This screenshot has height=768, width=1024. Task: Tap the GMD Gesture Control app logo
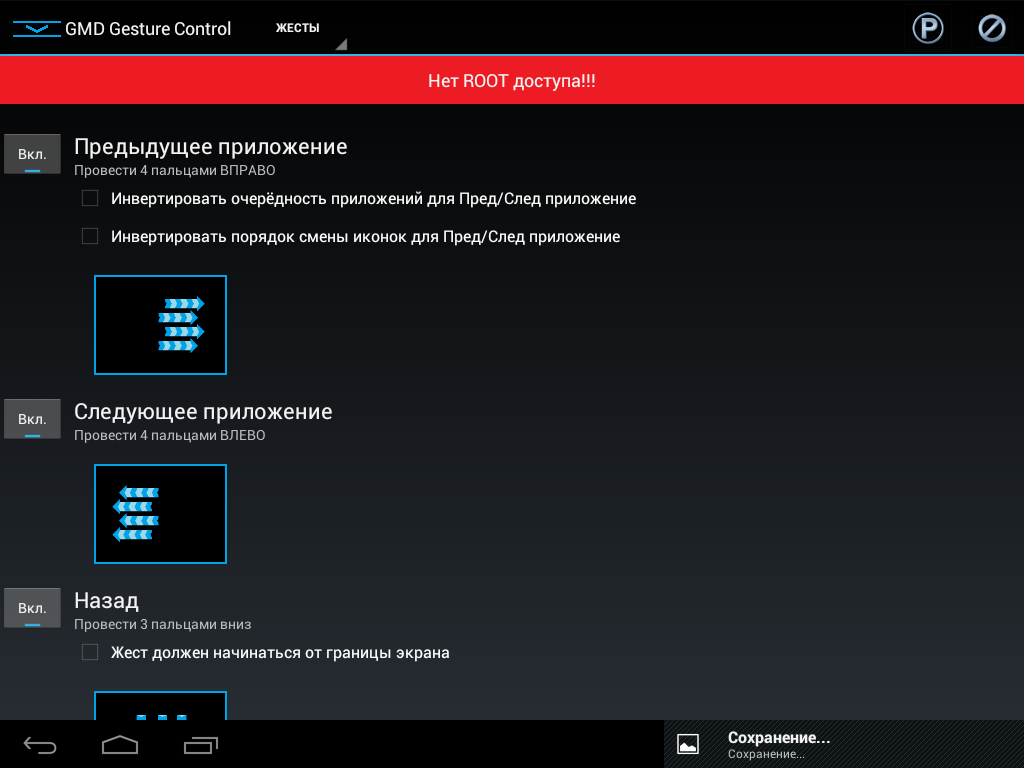point(37,29)
